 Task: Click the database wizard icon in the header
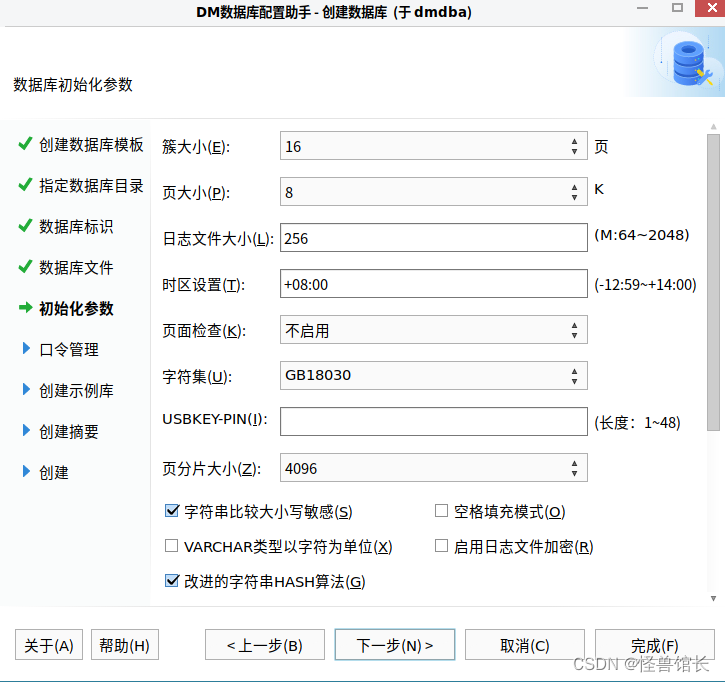(x=689, y=63)
